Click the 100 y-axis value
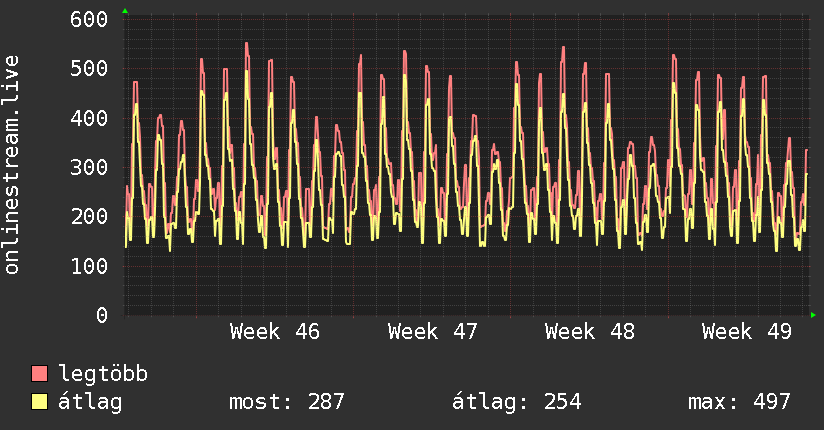 [89, 266]
